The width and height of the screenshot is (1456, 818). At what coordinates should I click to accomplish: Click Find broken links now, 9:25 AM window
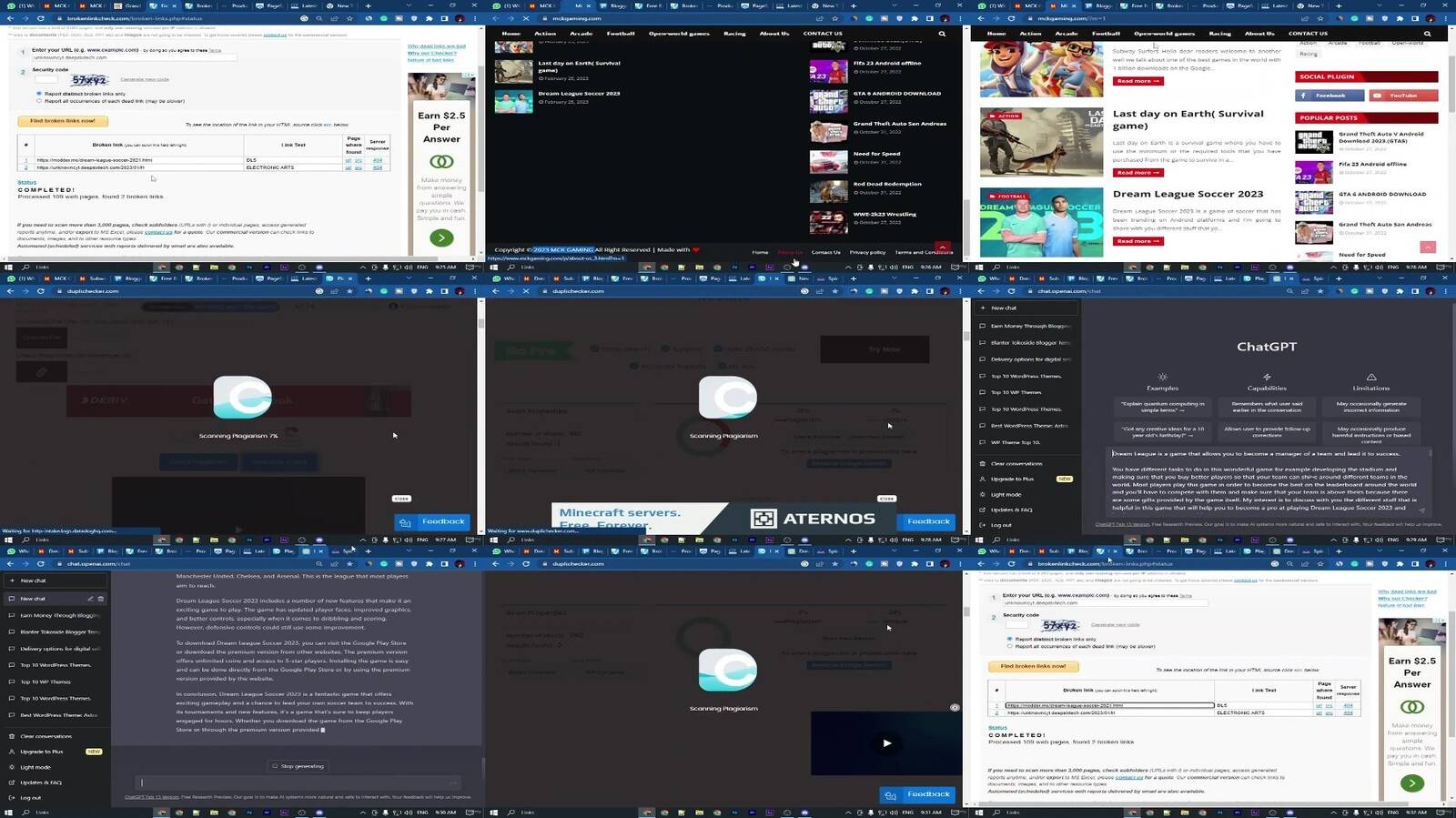point(63,120)
